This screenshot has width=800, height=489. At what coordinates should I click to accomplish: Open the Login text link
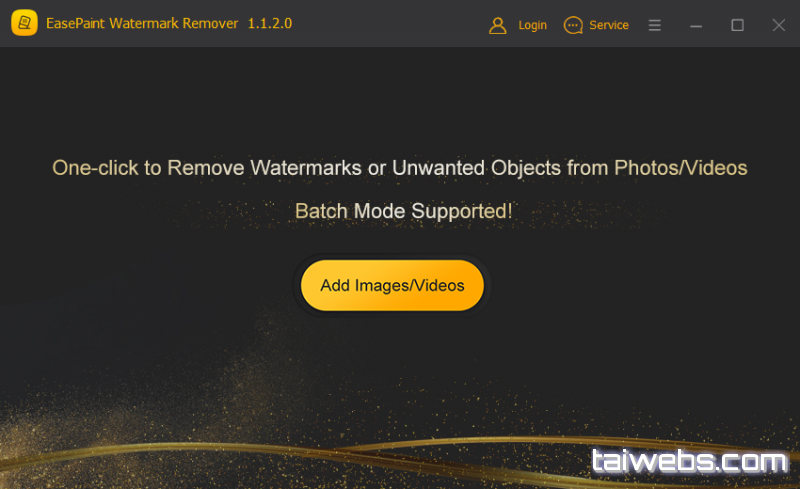[532, 25]
